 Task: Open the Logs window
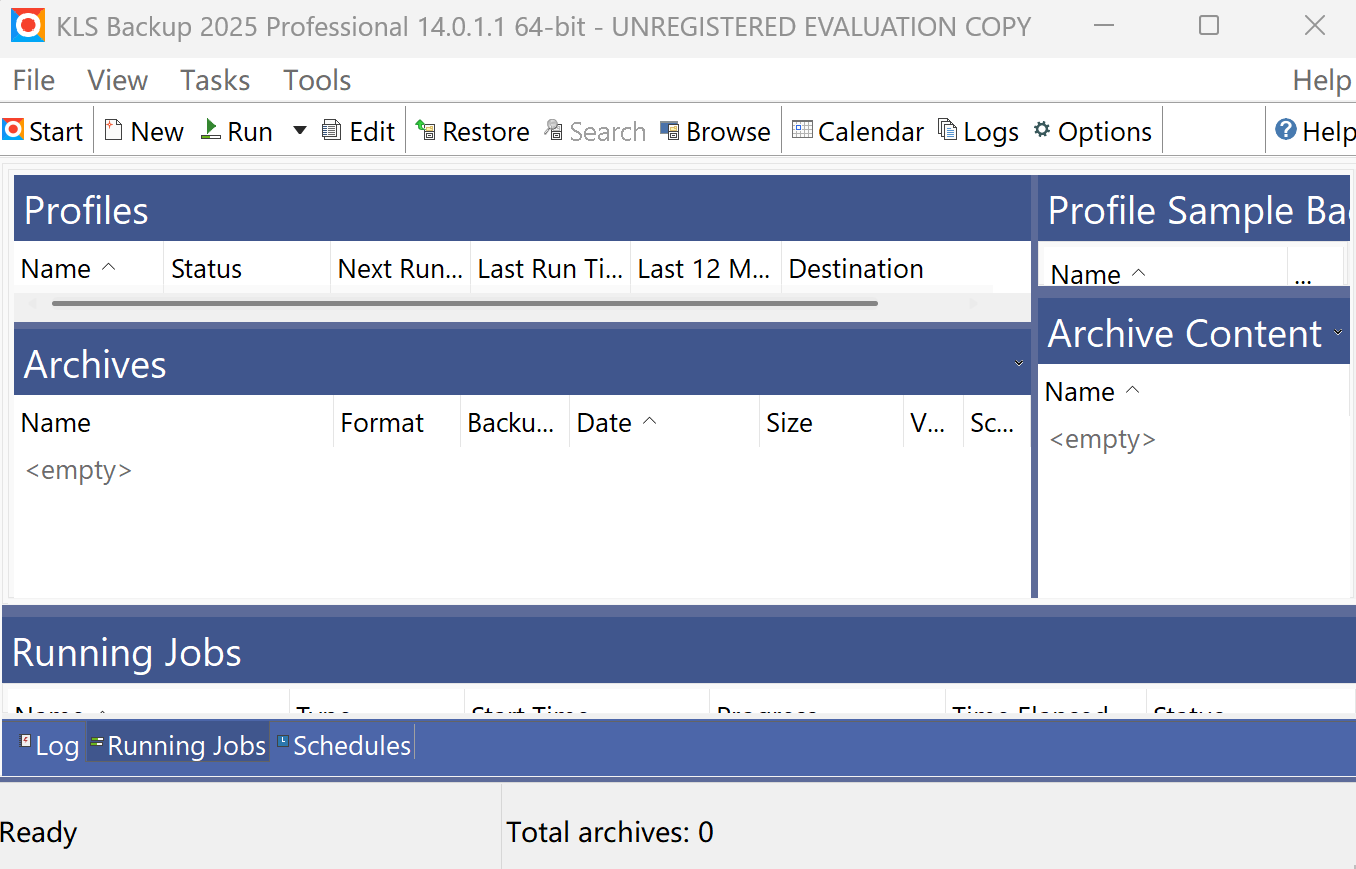[x=978, y=131]
